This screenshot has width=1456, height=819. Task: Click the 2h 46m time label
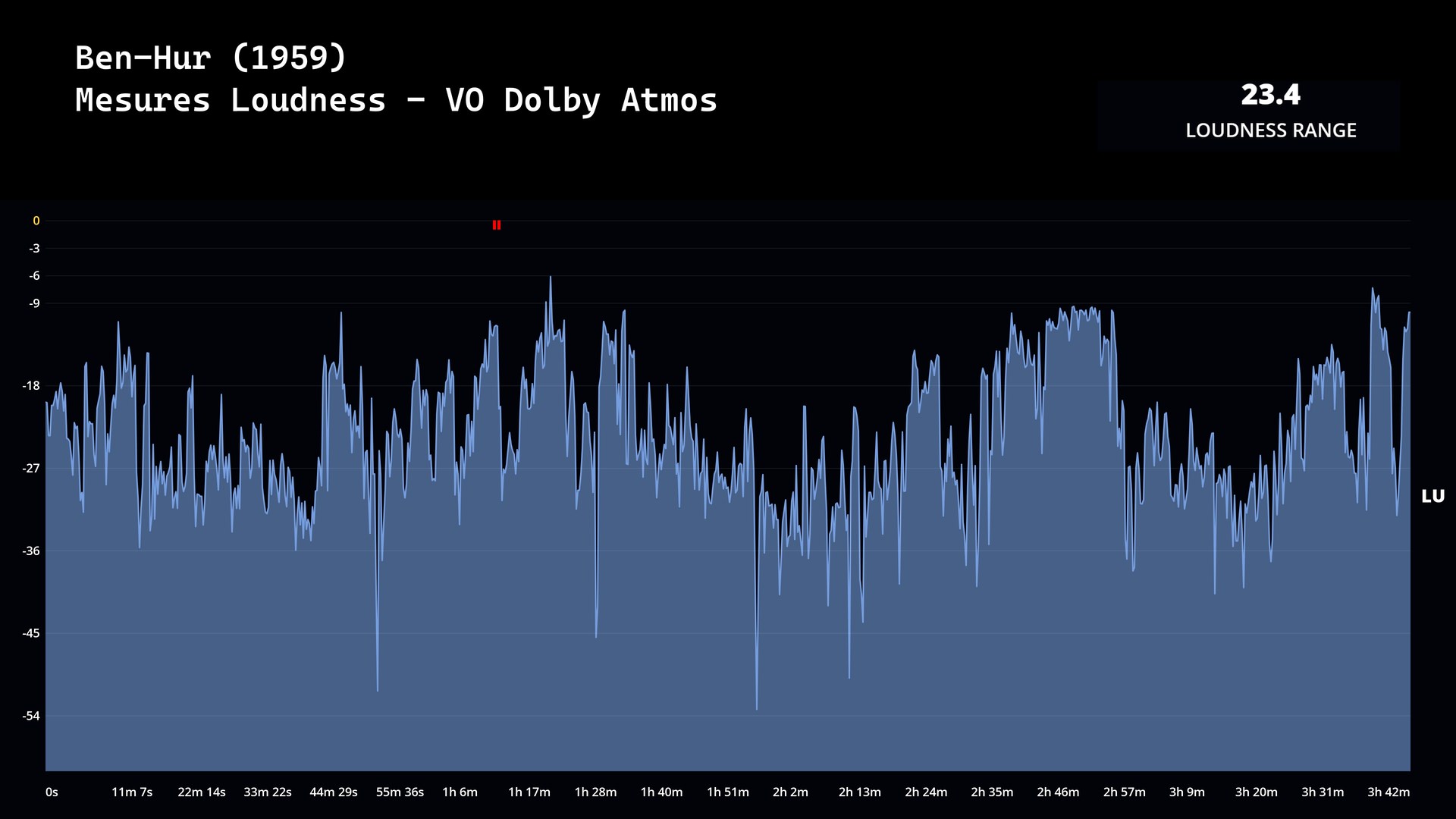pos(1058,792)
